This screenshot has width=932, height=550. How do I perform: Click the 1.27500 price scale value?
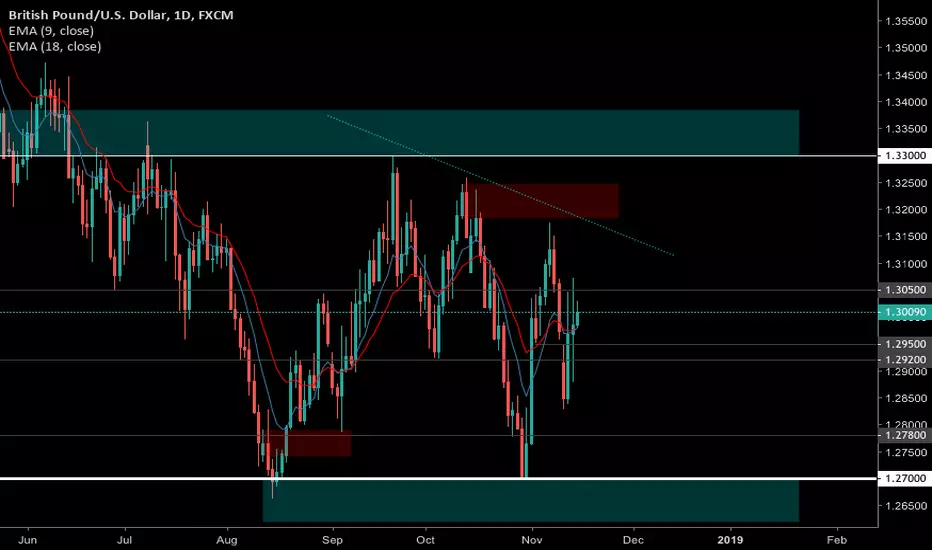(906, 452)
